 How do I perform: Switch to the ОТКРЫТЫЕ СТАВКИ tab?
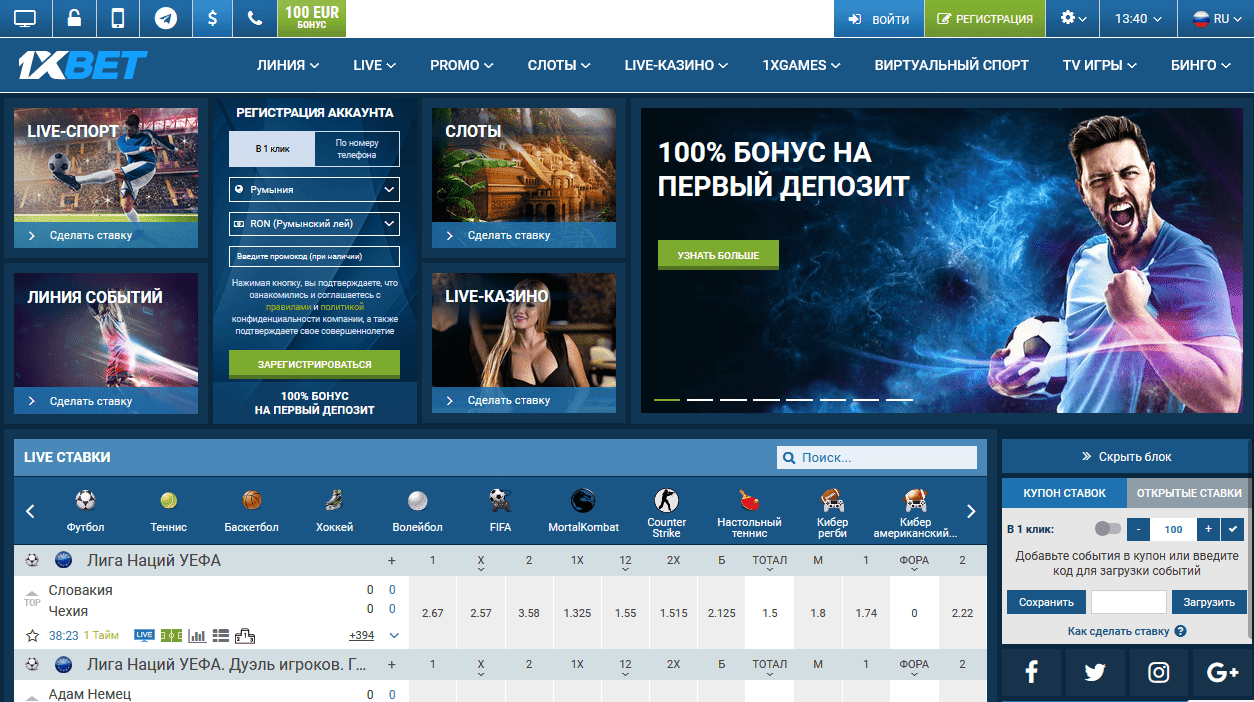pos(1189,493)
